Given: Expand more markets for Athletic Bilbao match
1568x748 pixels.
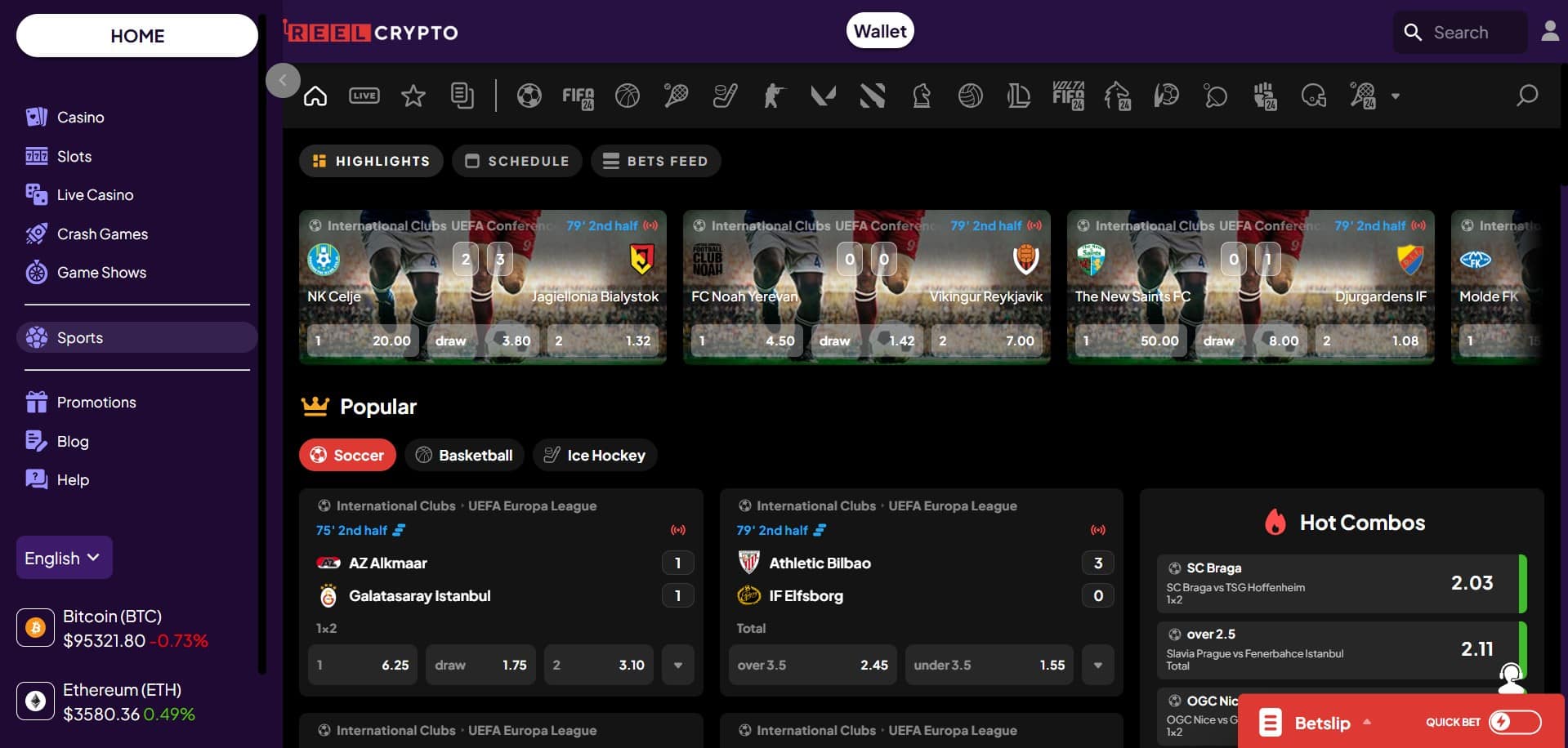Looking at the screenshot, I should tap(1098, 665).
